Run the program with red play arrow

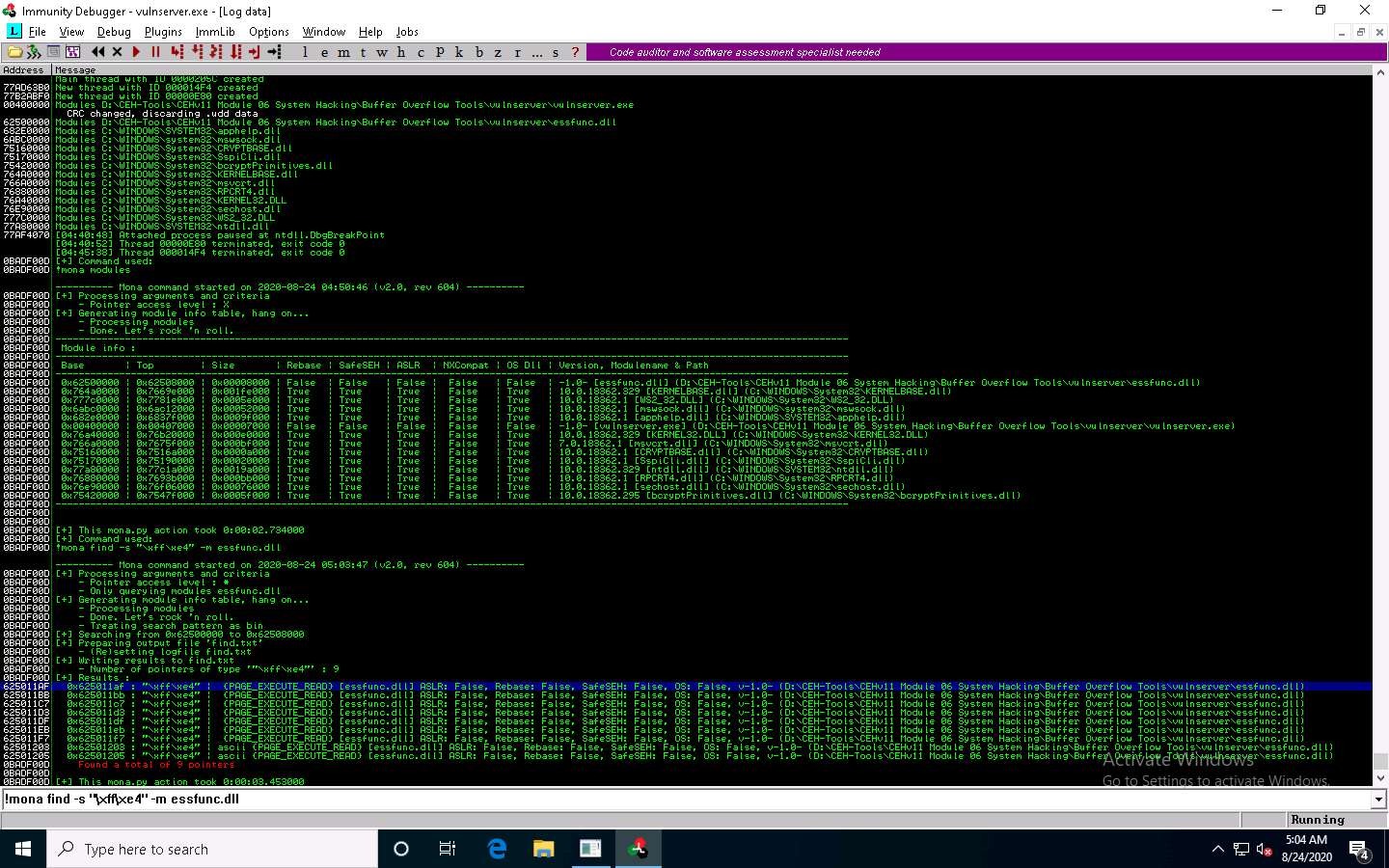coord(136,52)
